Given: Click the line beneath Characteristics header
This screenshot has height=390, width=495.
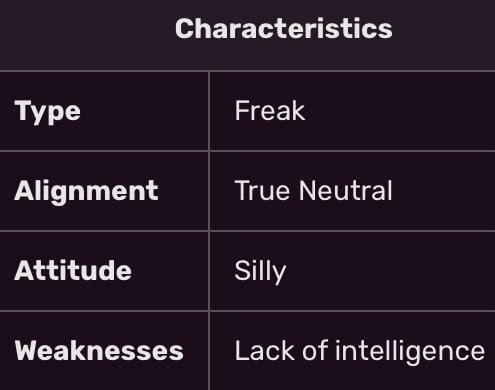Looking at the screenshot, I should coord(247,71).
